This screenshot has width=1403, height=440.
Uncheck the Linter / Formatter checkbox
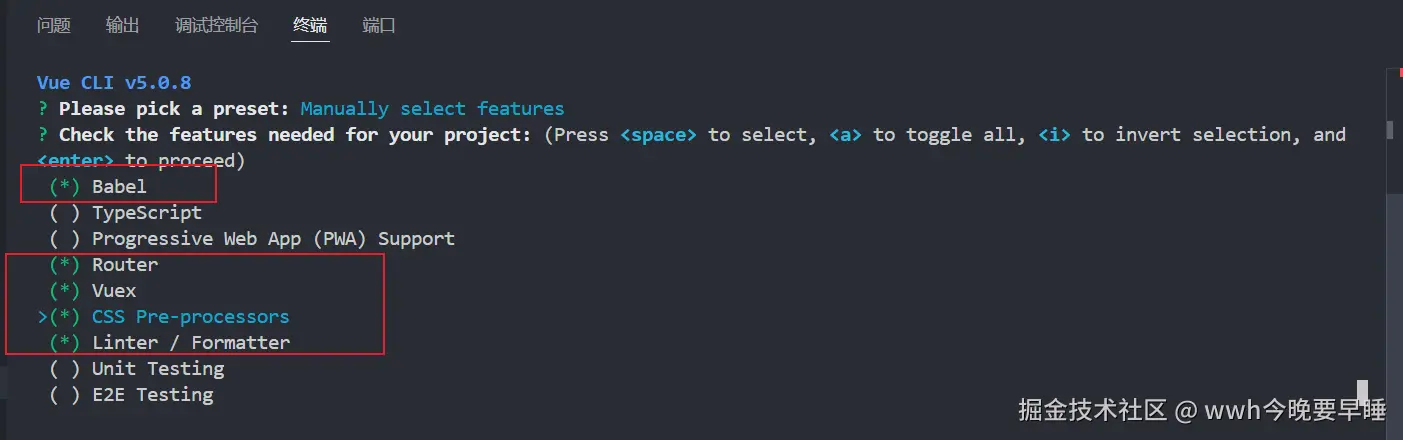point(64,343)
